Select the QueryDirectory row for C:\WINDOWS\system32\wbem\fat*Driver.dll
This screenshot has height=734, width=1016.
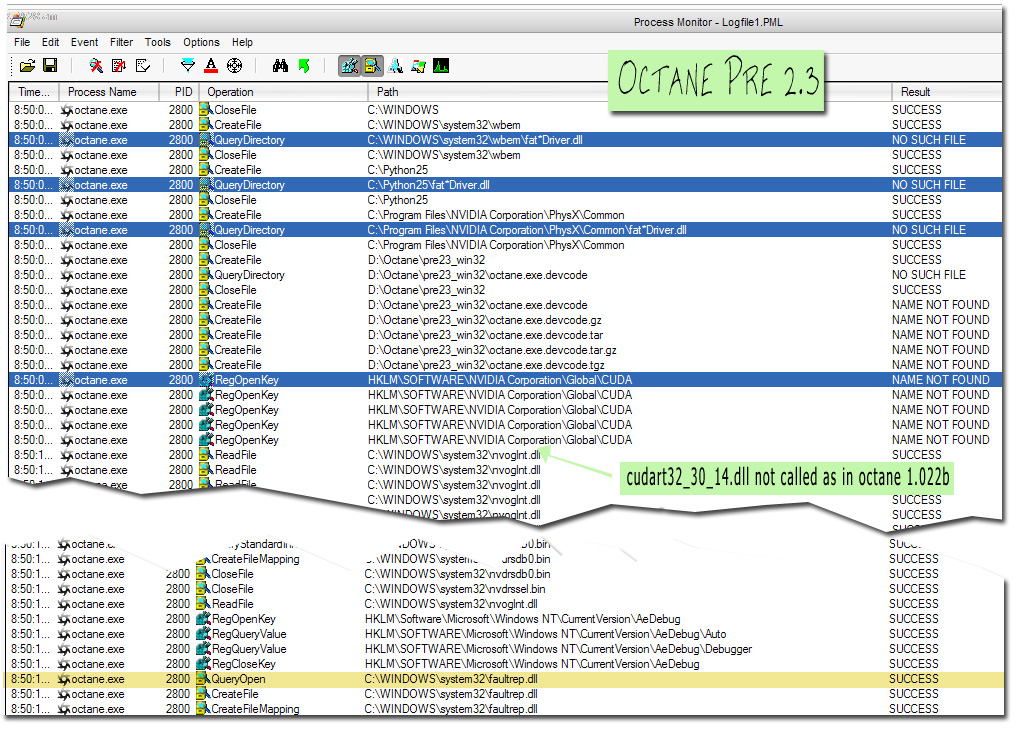(505, 140)
